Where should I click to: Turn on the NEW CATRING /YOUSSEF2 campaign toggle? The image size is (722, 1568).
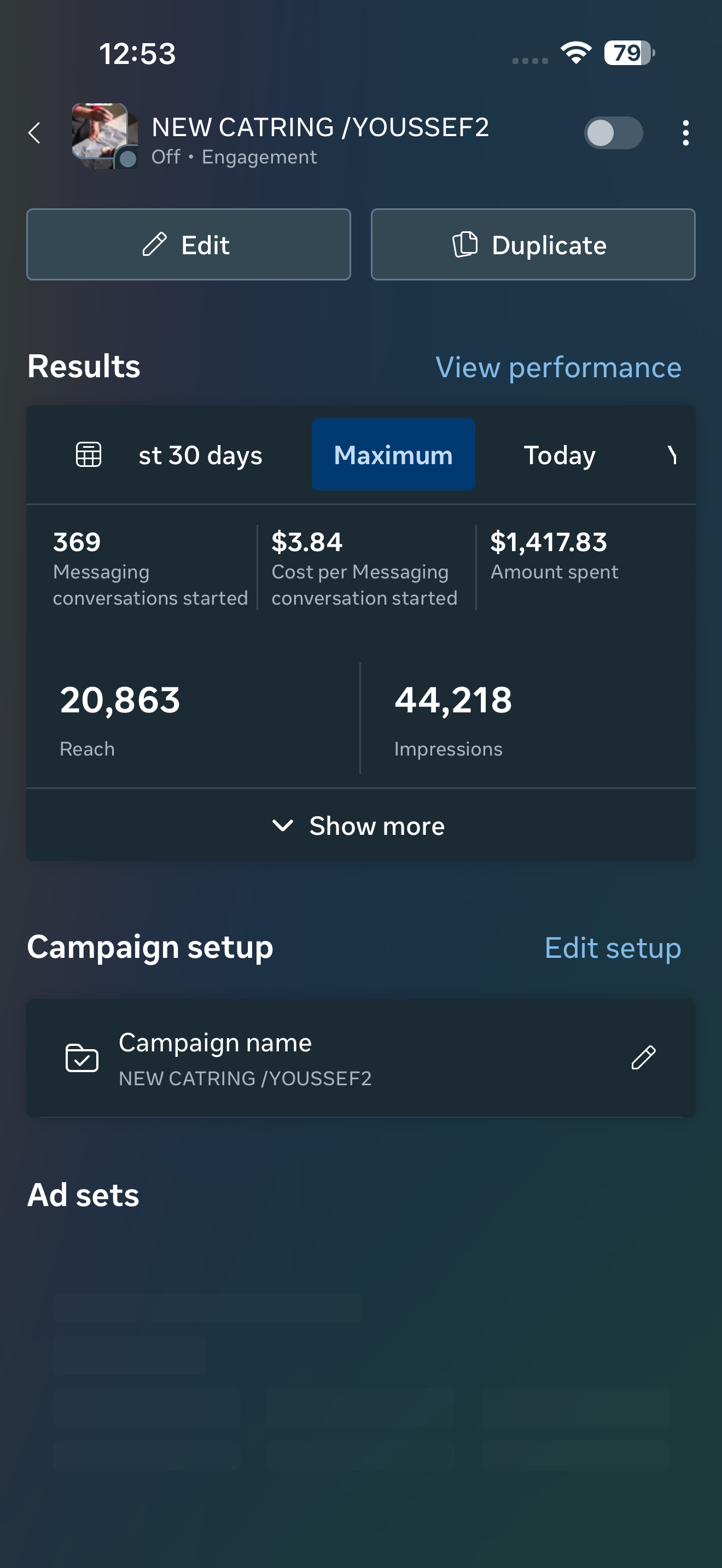pos(613,133)
